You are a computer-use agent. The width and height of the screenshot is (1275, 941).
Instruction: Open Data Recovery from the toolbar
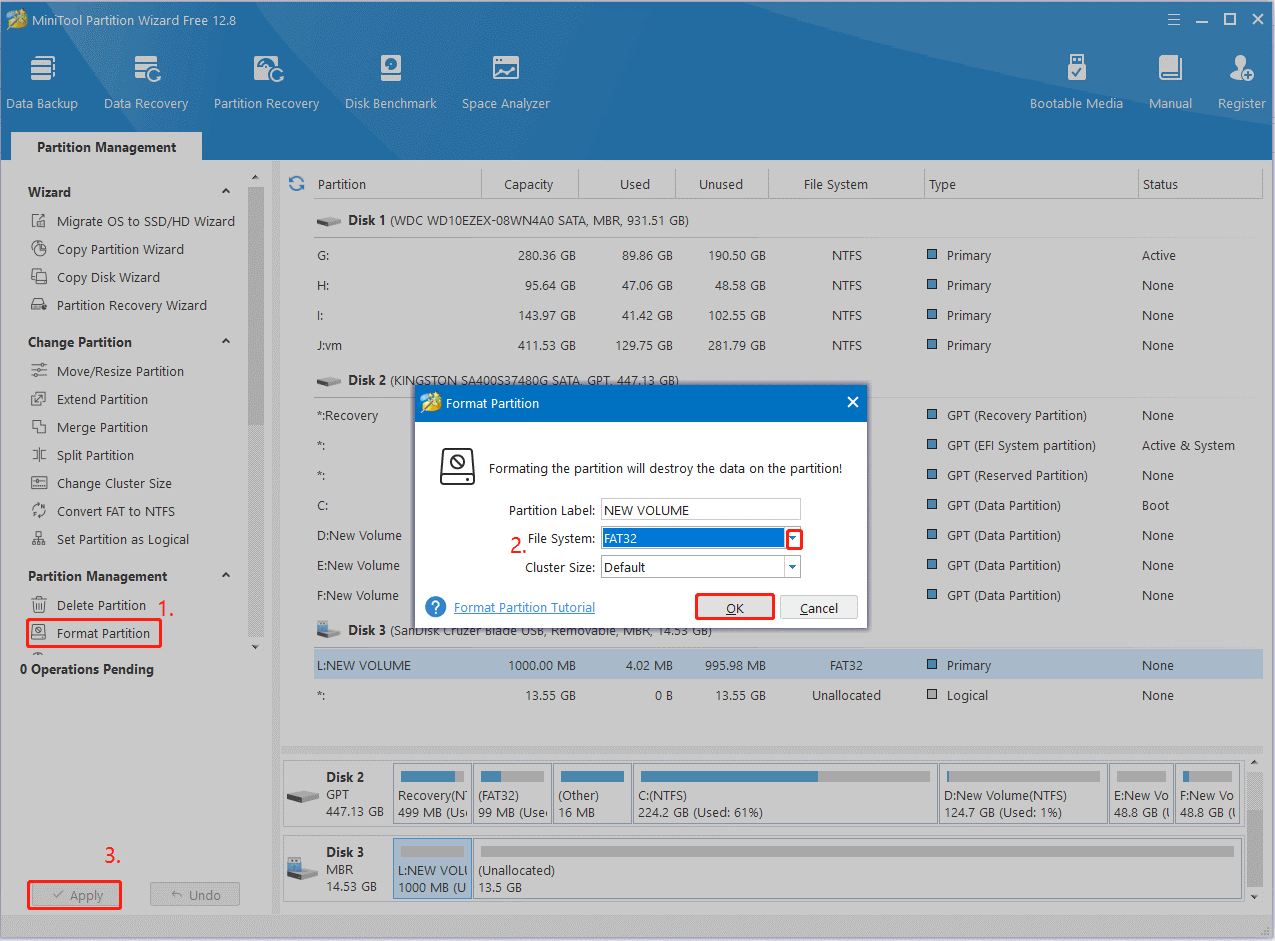[146, 82]
